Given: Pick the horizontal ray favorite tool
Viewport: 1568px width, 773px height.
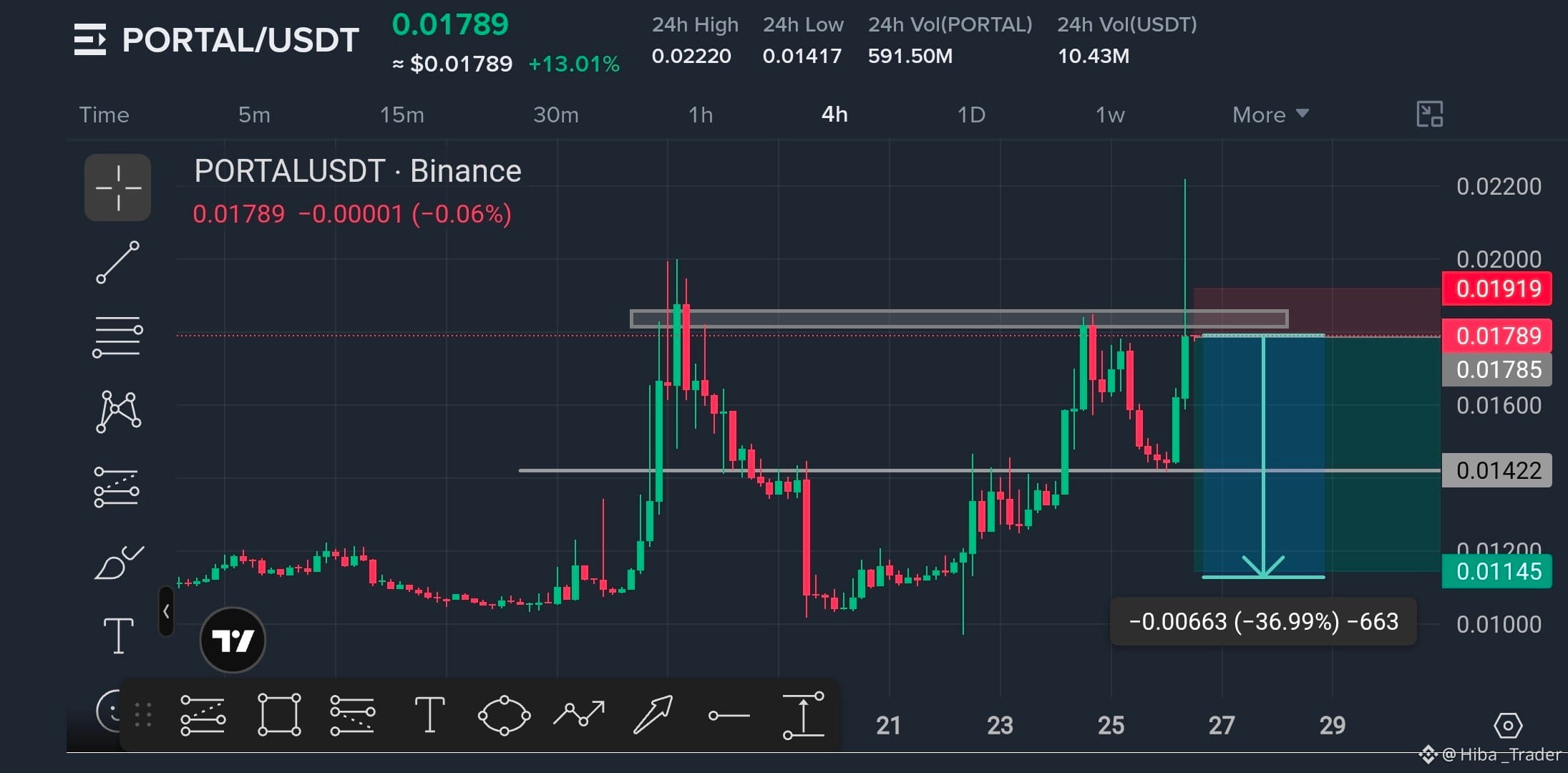Looking at the screenshot, I should point(729,715).
